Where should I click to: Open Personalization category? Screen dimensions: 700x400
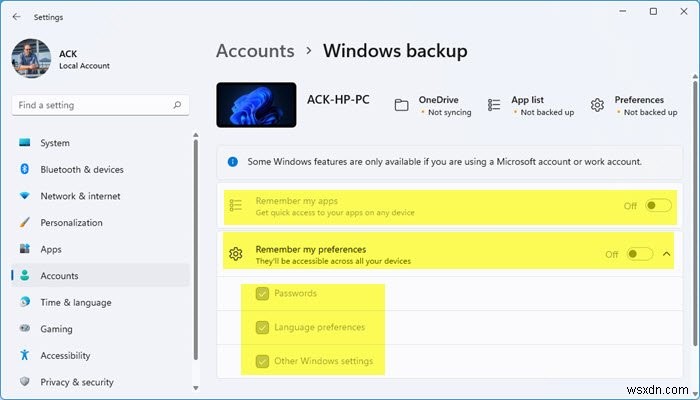pos(100,222)
